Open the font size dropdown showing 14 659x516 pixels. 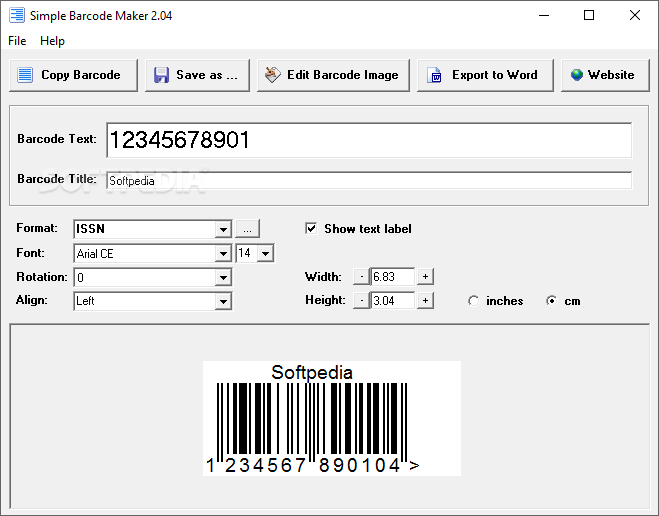click(266, 253)
